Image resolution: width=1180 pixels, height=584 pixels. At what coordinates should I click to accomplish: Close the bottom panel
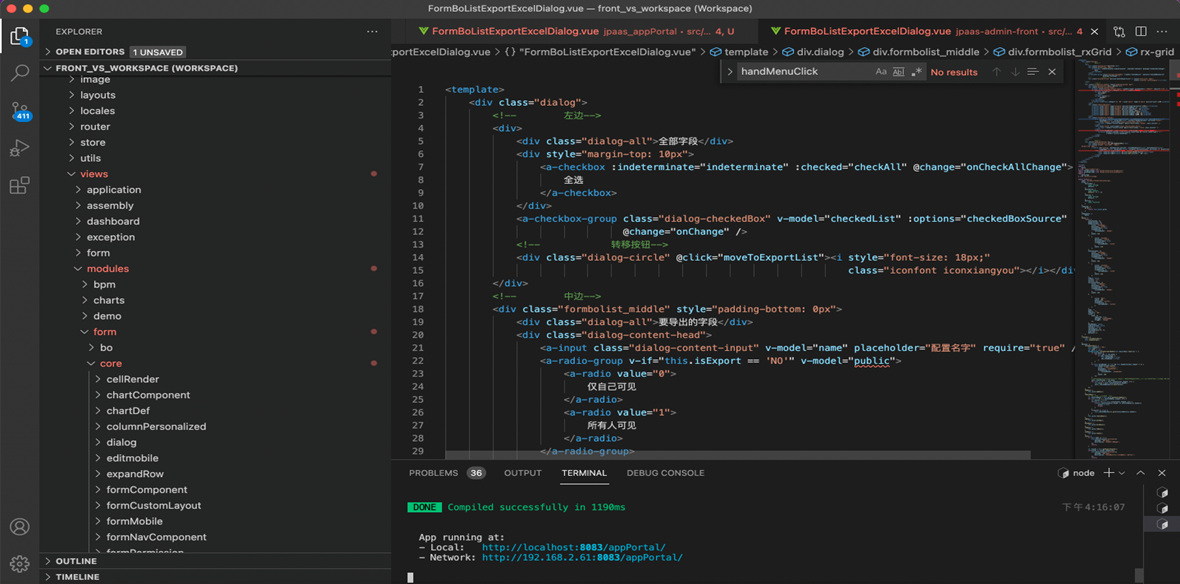(x=1163, y=473)
